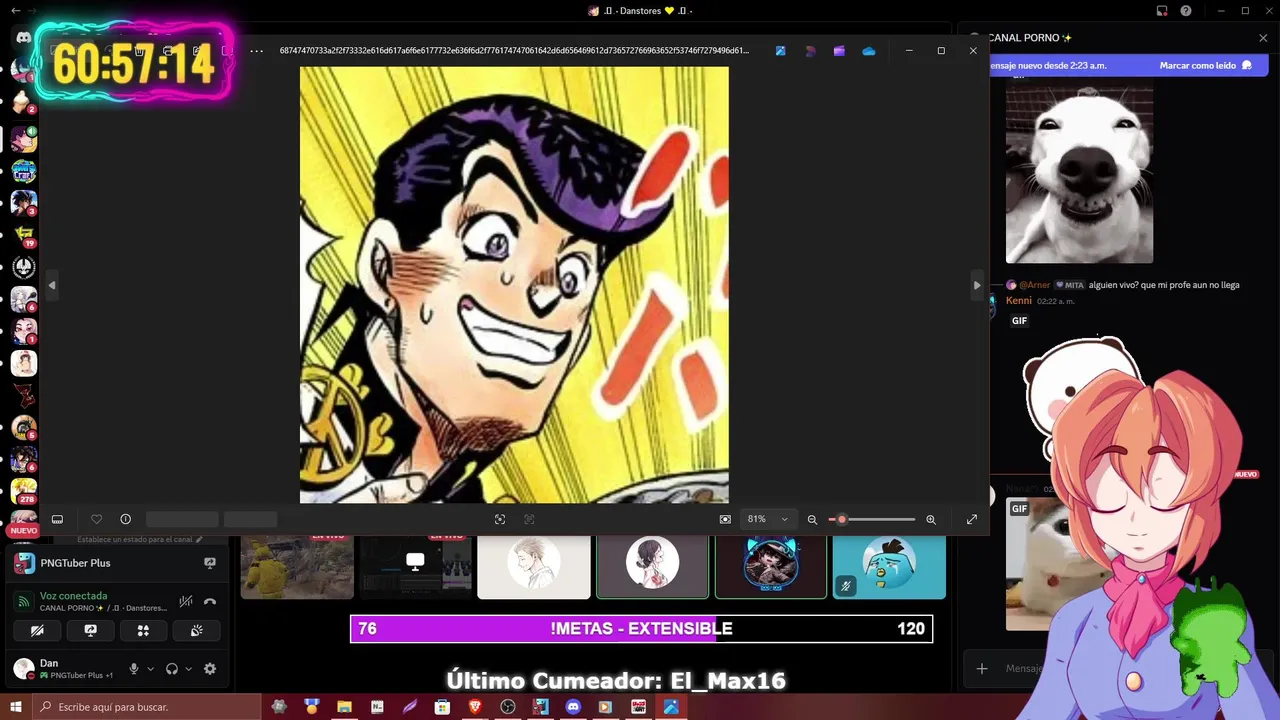Go to the previous image in Photos
The image size is (1280, 720).
pos(52,285)
